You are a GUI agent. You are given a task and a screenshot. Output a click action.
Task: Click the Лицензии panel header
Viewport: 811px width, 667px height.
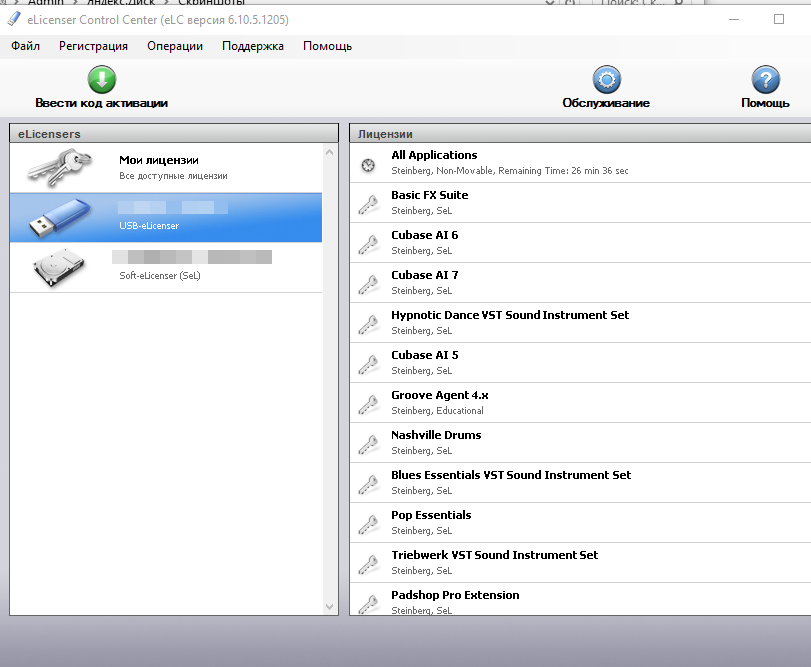[580, 133]
